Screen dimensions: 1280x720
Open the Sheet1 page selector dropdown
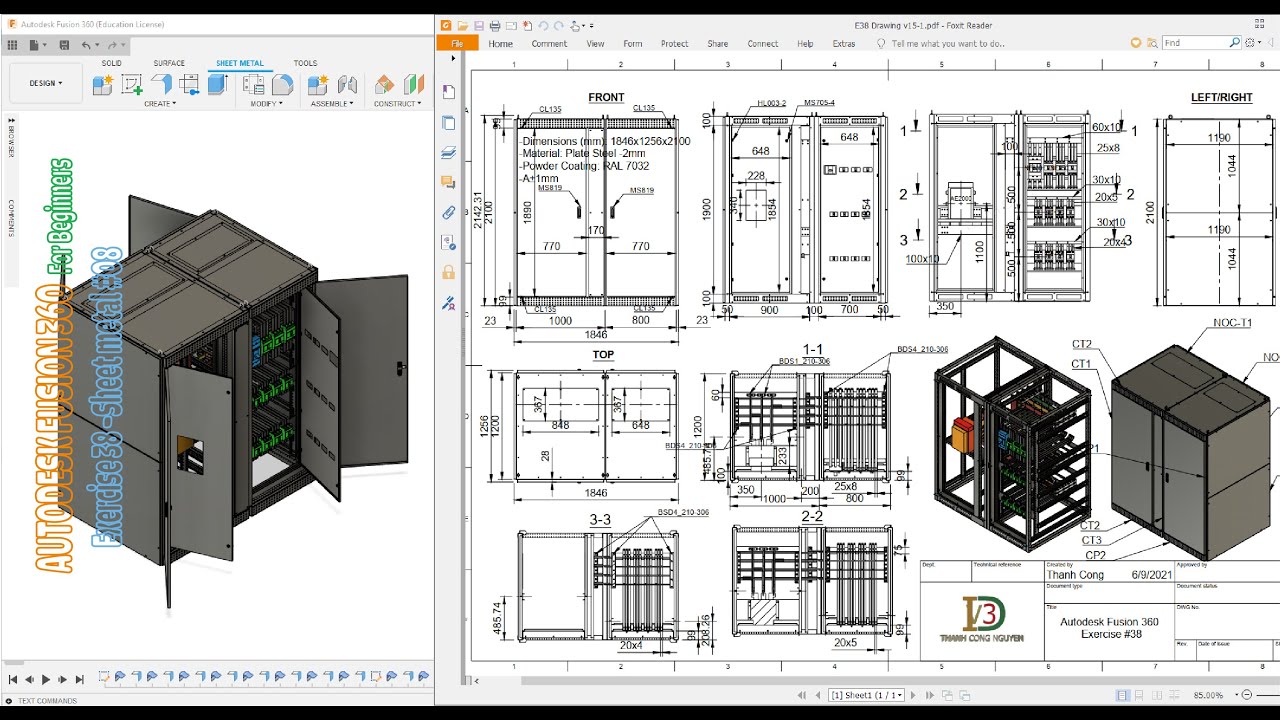pyautogui.click(x=866, y=695)
